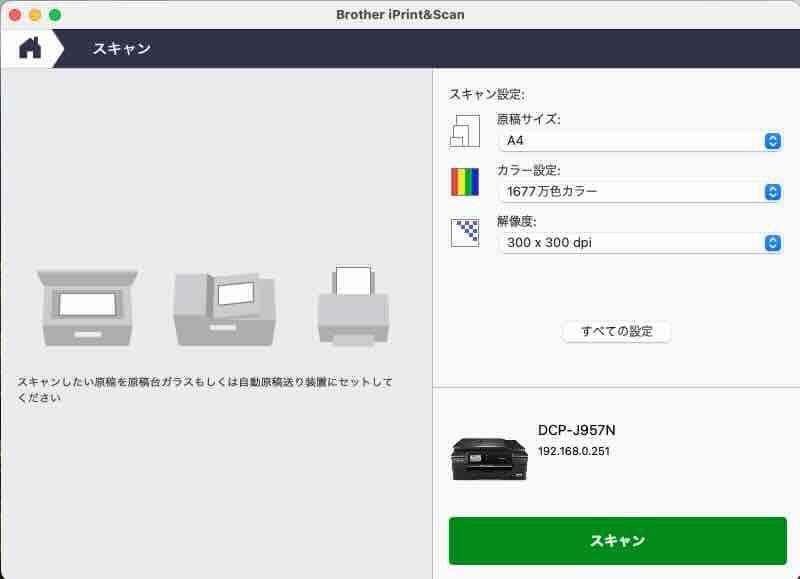Click the document size pages icon
The width and height of the screenshot is (800, 579).
(465, 131)
